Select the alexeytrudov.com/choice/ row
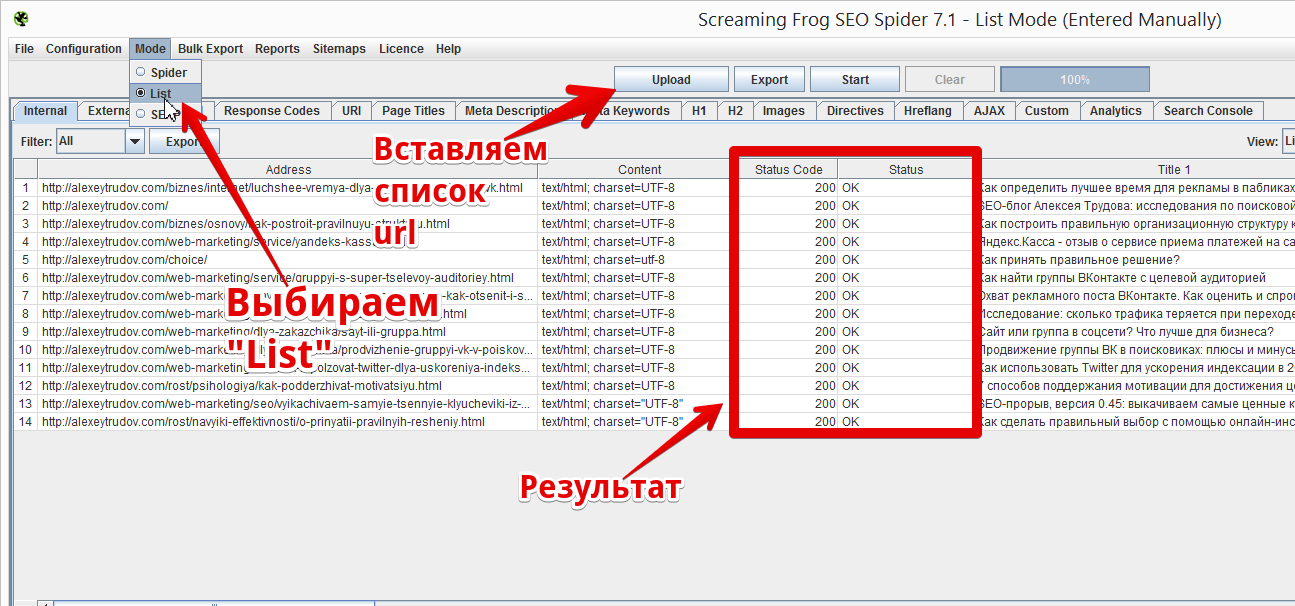The image size is (1295, 606). [x=124, y=260]
